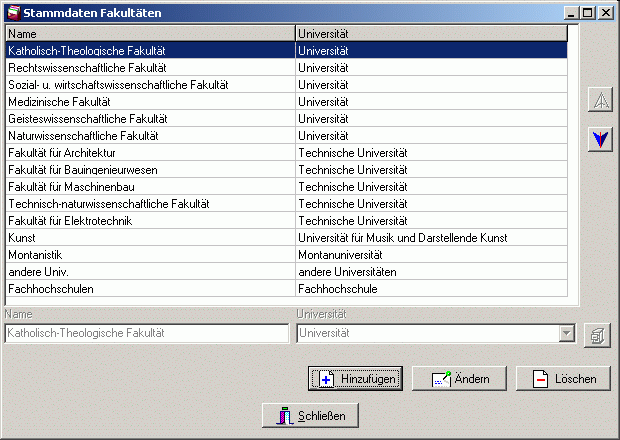Sort by the Name column header
The width and height of the screenshot is (620, 440).
tap(151, 34)
